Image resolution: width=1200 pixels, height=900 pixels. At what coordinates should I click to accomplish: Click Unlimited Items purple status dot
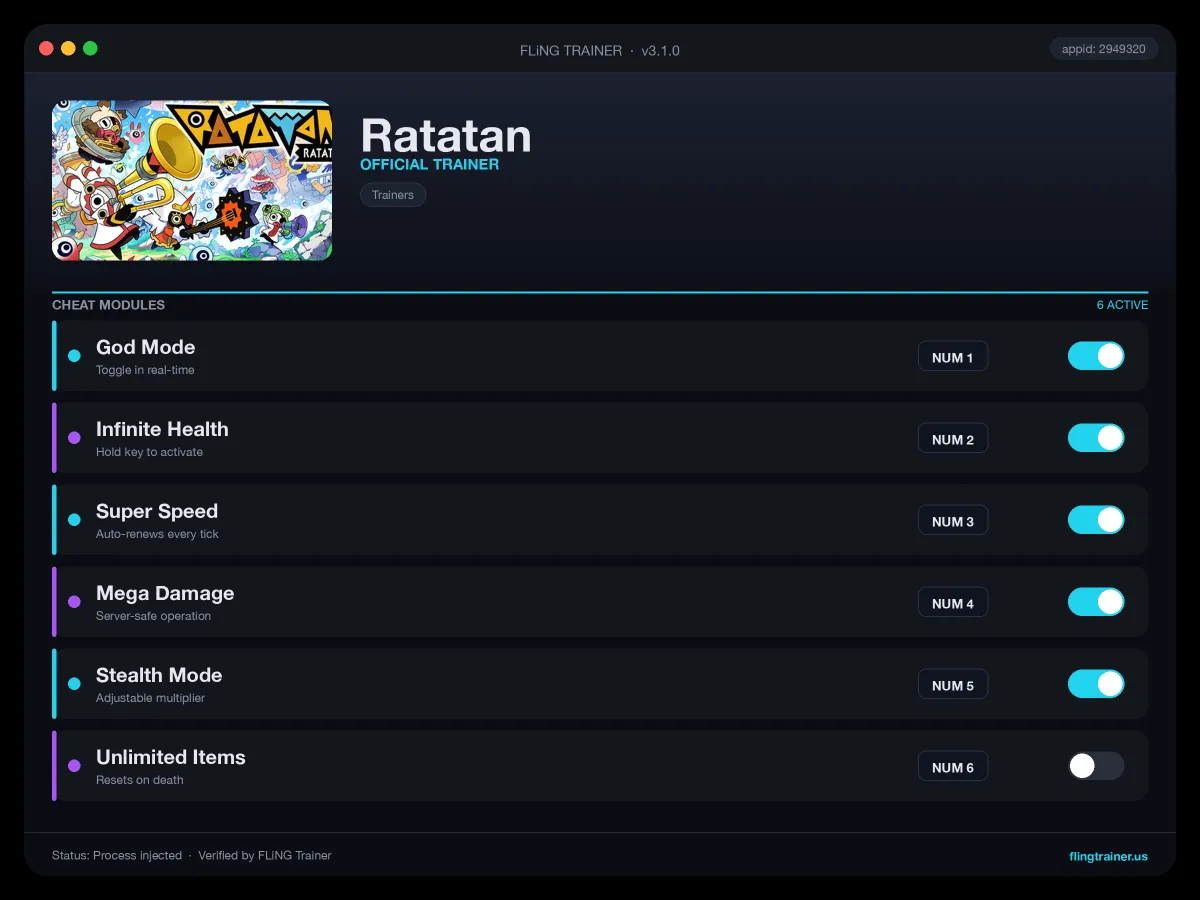pyautogui.click(x=74, y=766)
